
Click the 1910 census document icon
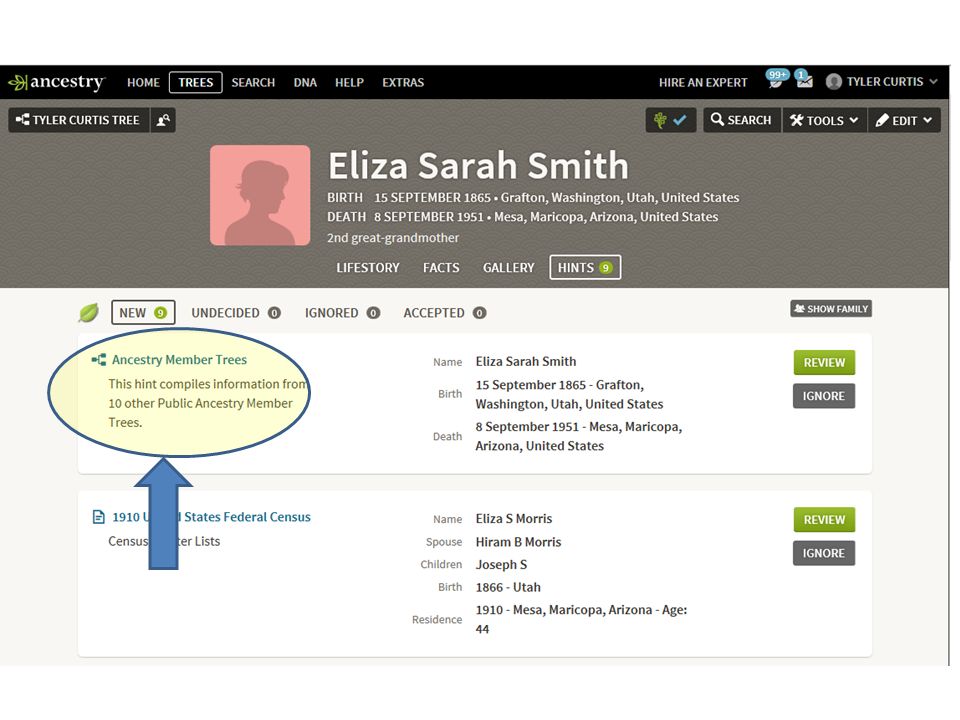click(x=99, y=517)
